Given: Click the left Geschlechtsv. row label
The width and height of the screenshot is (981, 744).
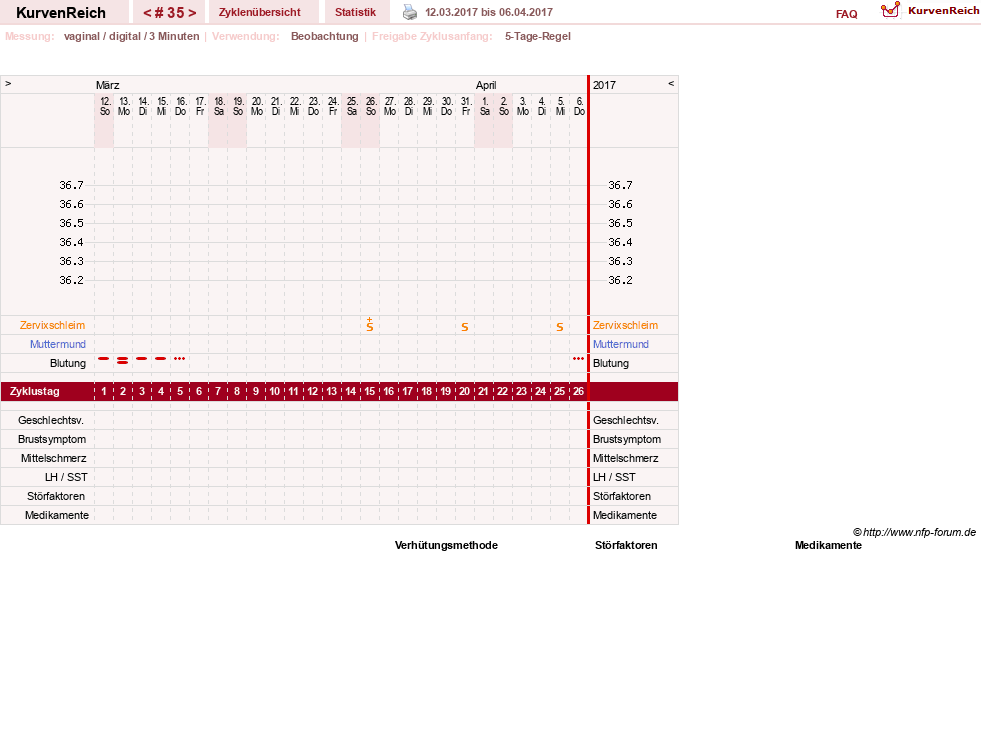Looking at the screenshot, I should click(x=51, y=420).
